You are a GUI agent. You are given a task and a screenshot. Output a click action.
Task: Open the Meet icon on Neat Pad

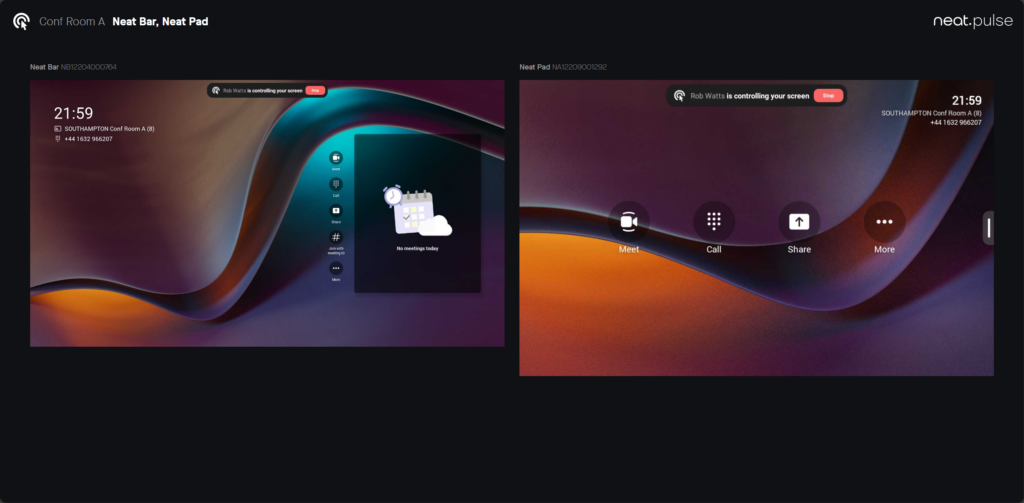[x=629, y=222]
